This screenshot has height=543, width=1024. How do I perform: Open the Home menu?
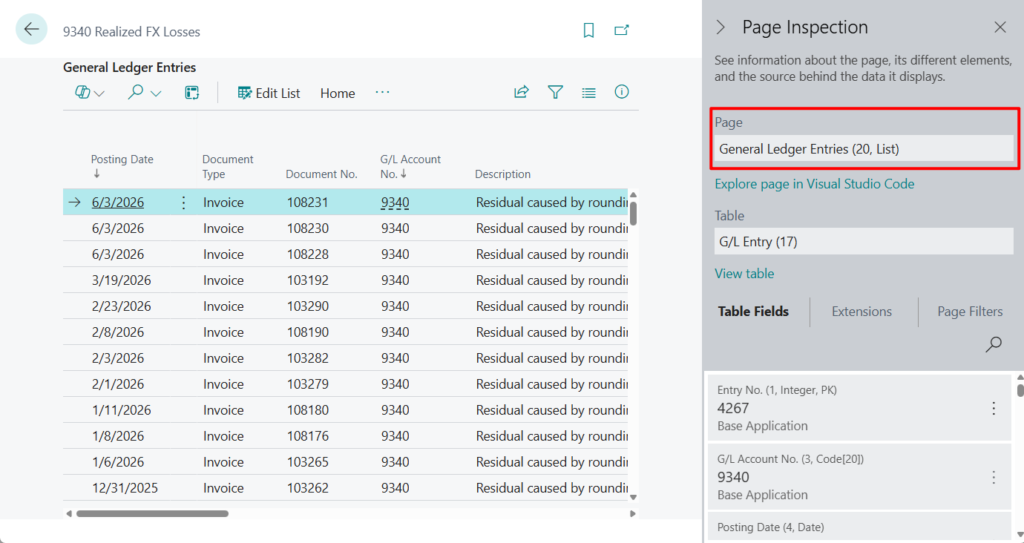(337, 93)
